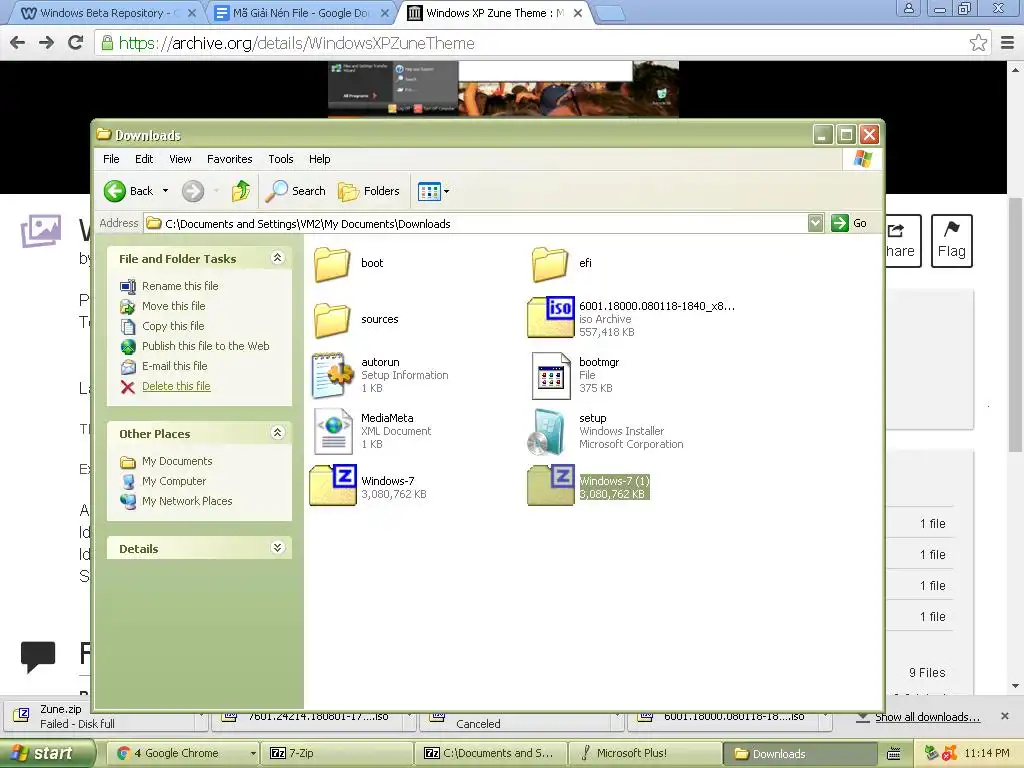Collapse the Other Places panel

click(278, 433)
